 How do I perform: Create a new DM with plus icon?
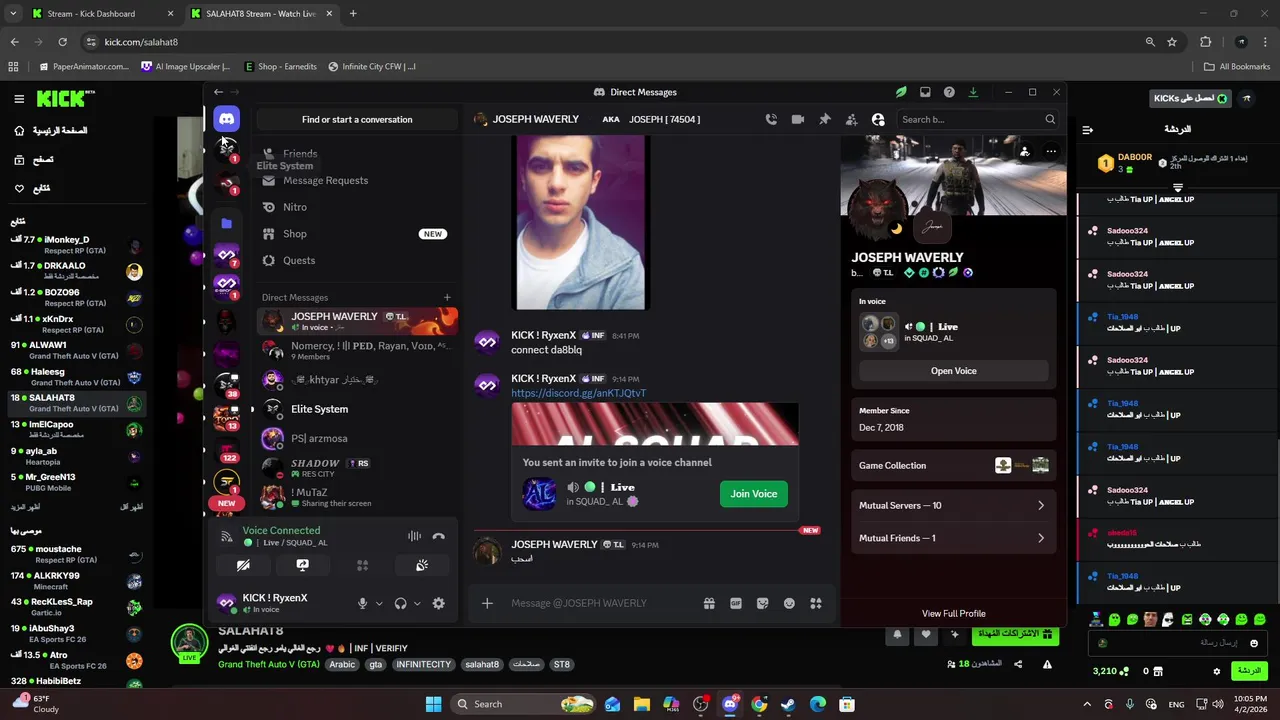coord(447,297)
